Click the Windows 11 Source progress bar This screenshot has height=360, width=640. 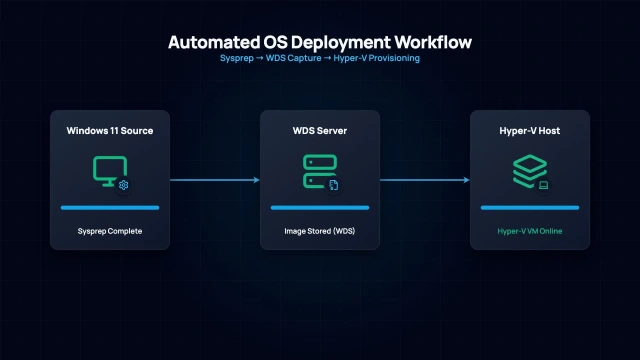110,208
